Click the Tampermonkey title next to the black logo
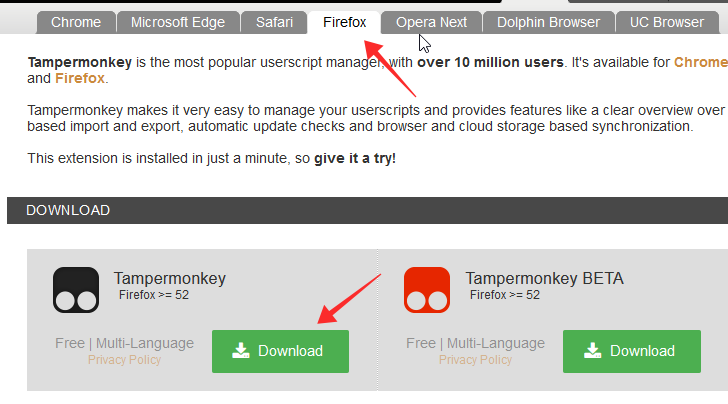728x404 pixels. (x=170, y=278)
